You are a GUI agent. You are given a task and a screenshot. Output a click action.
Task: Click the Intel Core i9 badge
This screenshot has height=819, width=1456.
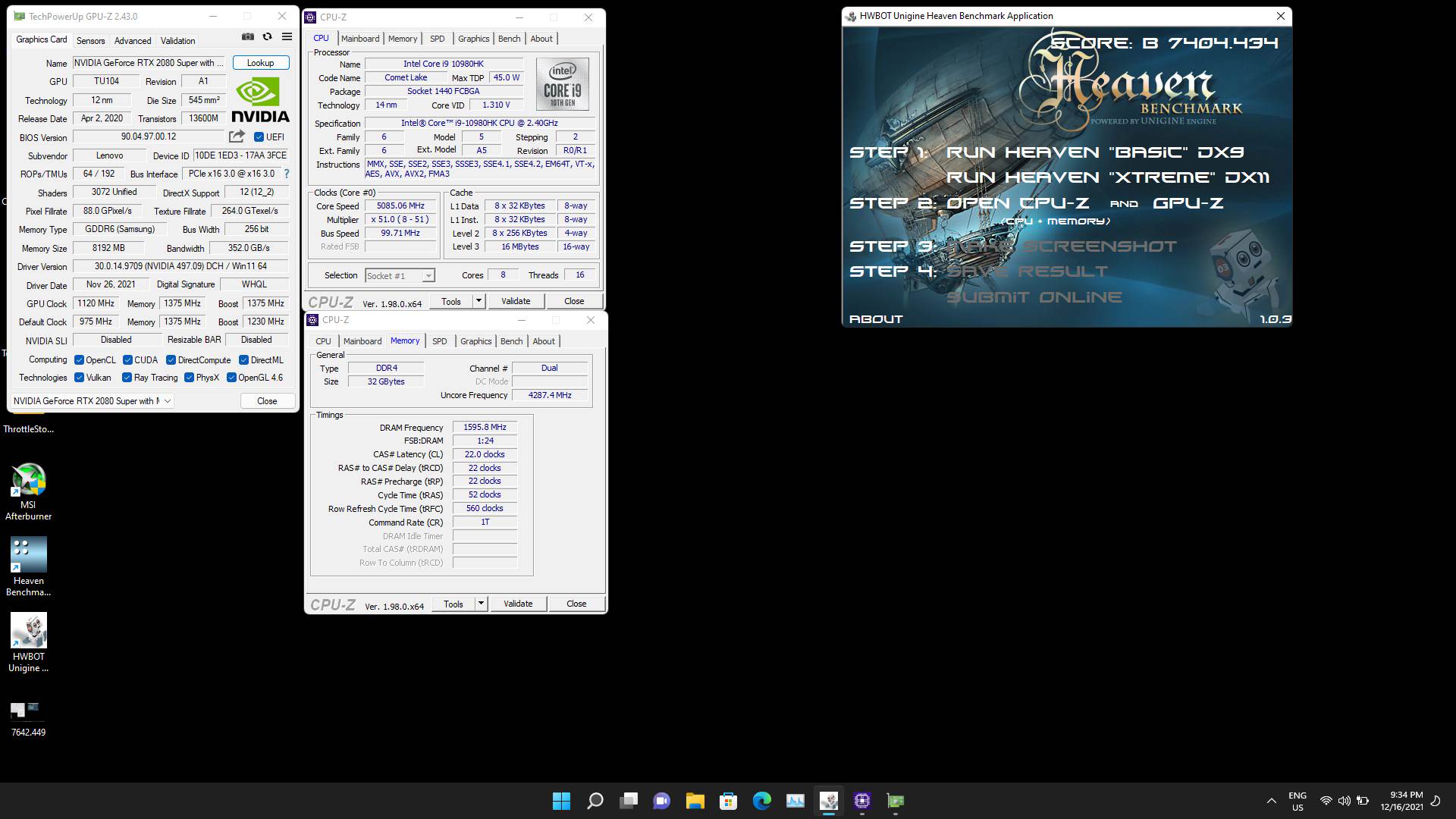(562, 84)
